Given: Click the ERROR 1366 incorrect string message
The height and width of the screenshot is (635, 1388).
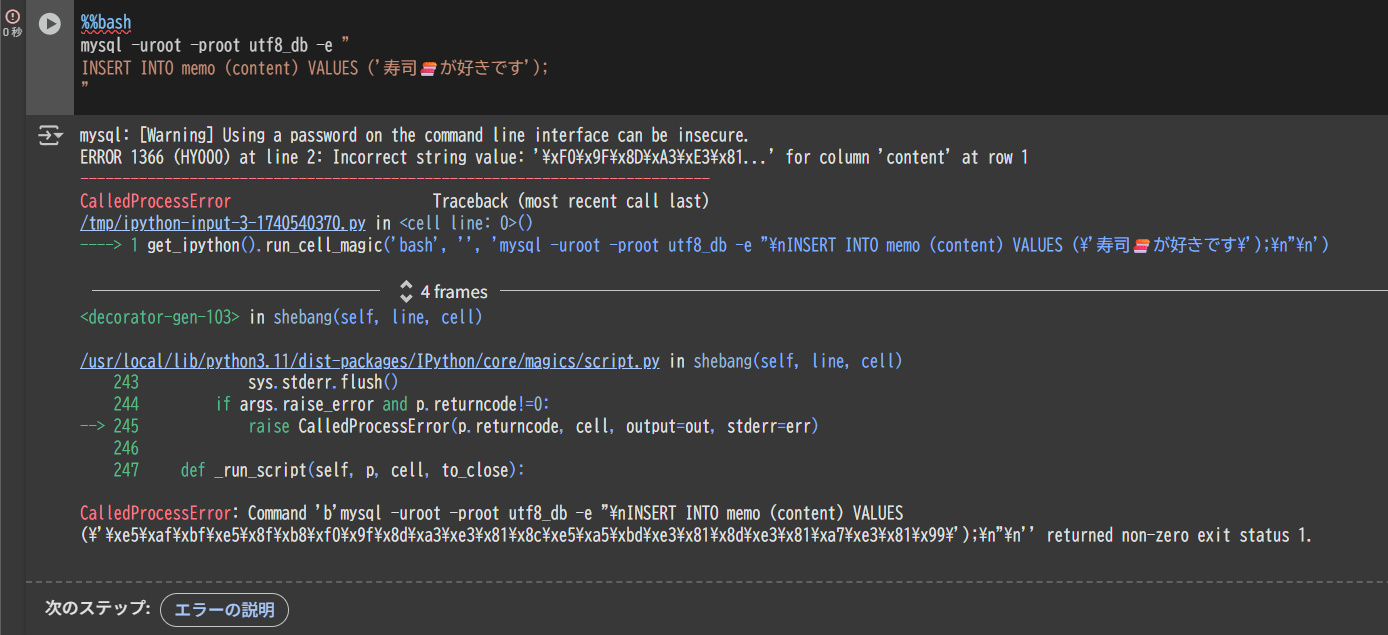Looking at the screenshot, I should (400, 157).
